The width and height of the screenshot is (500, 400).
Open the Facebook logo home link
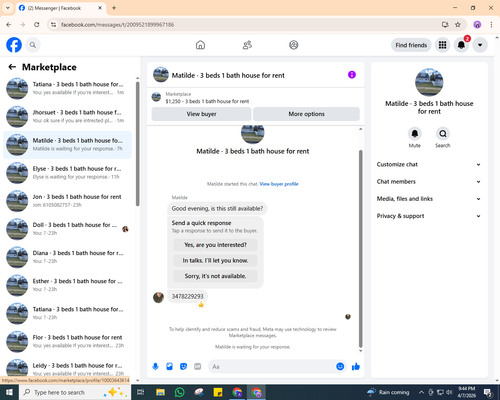point(14,45)
